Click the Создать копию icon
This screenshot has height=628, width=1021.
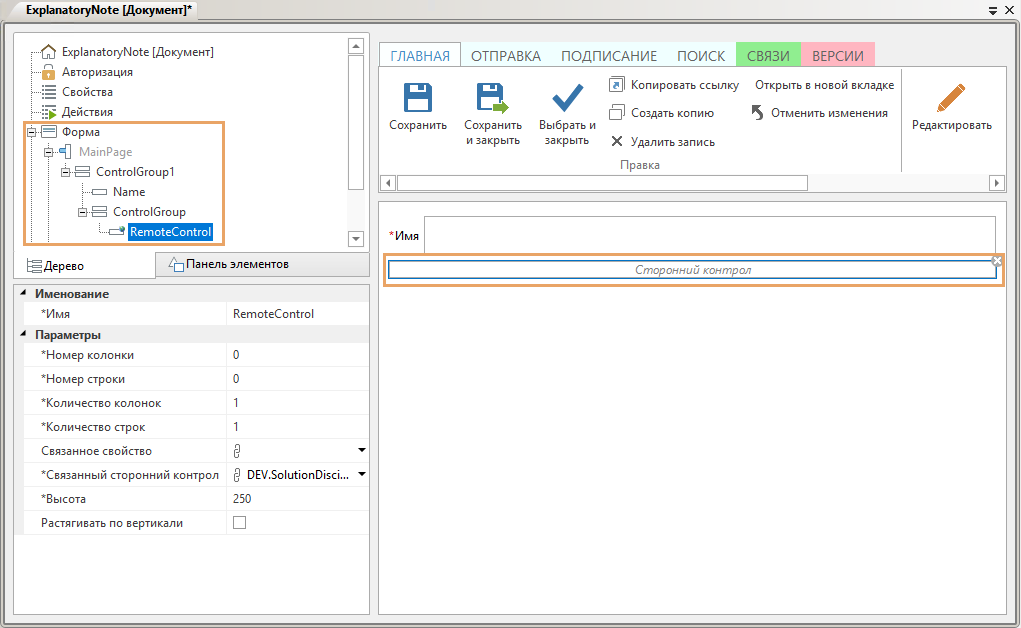(x=617, y=113)
